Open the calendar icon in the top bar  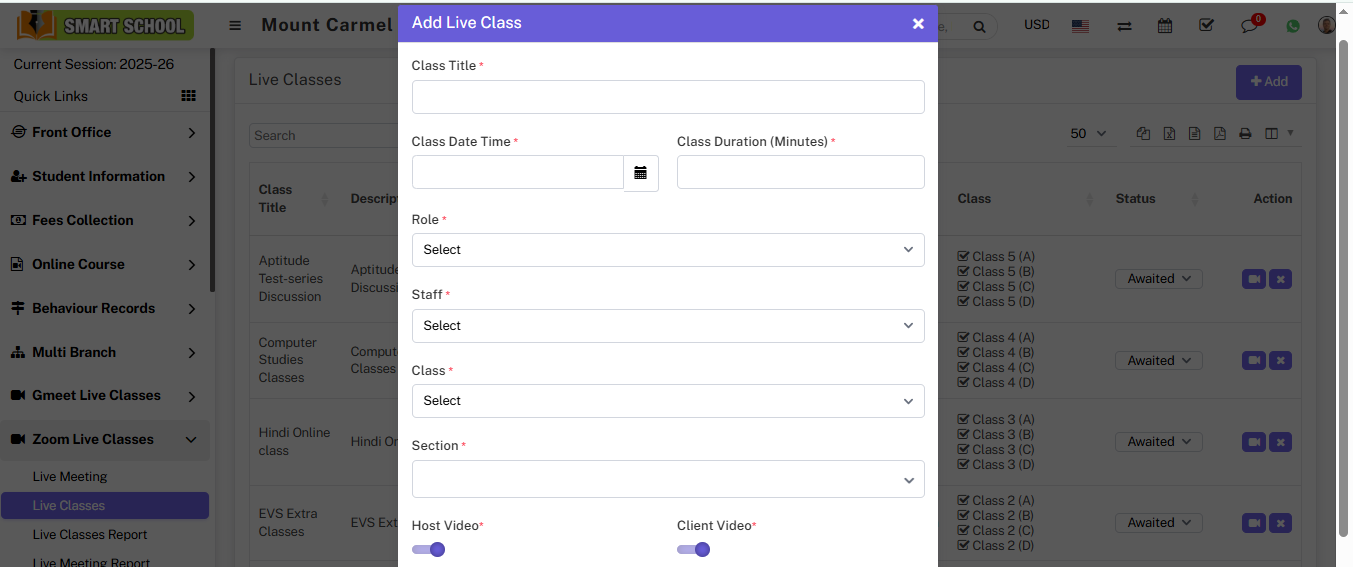(x=1165, y=26)
